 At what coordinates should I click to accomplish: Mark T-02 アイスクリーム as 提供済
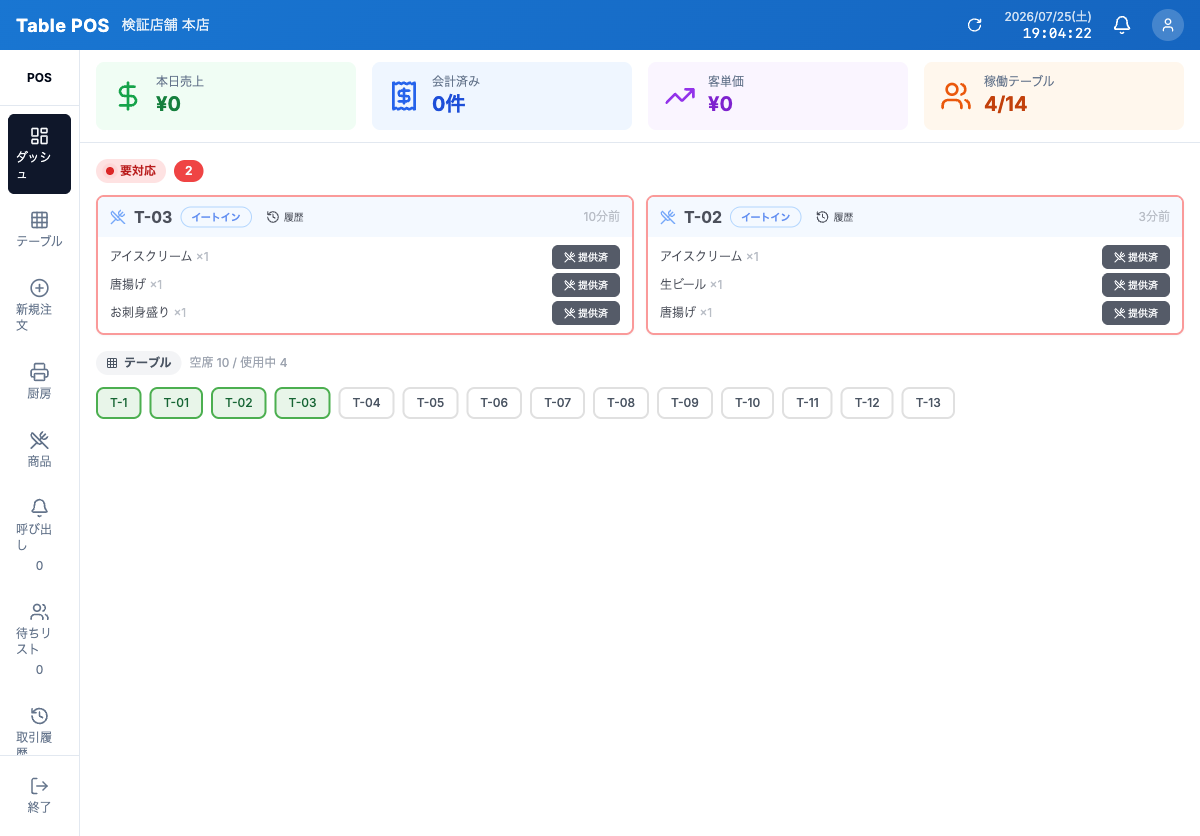point(1136,257)
